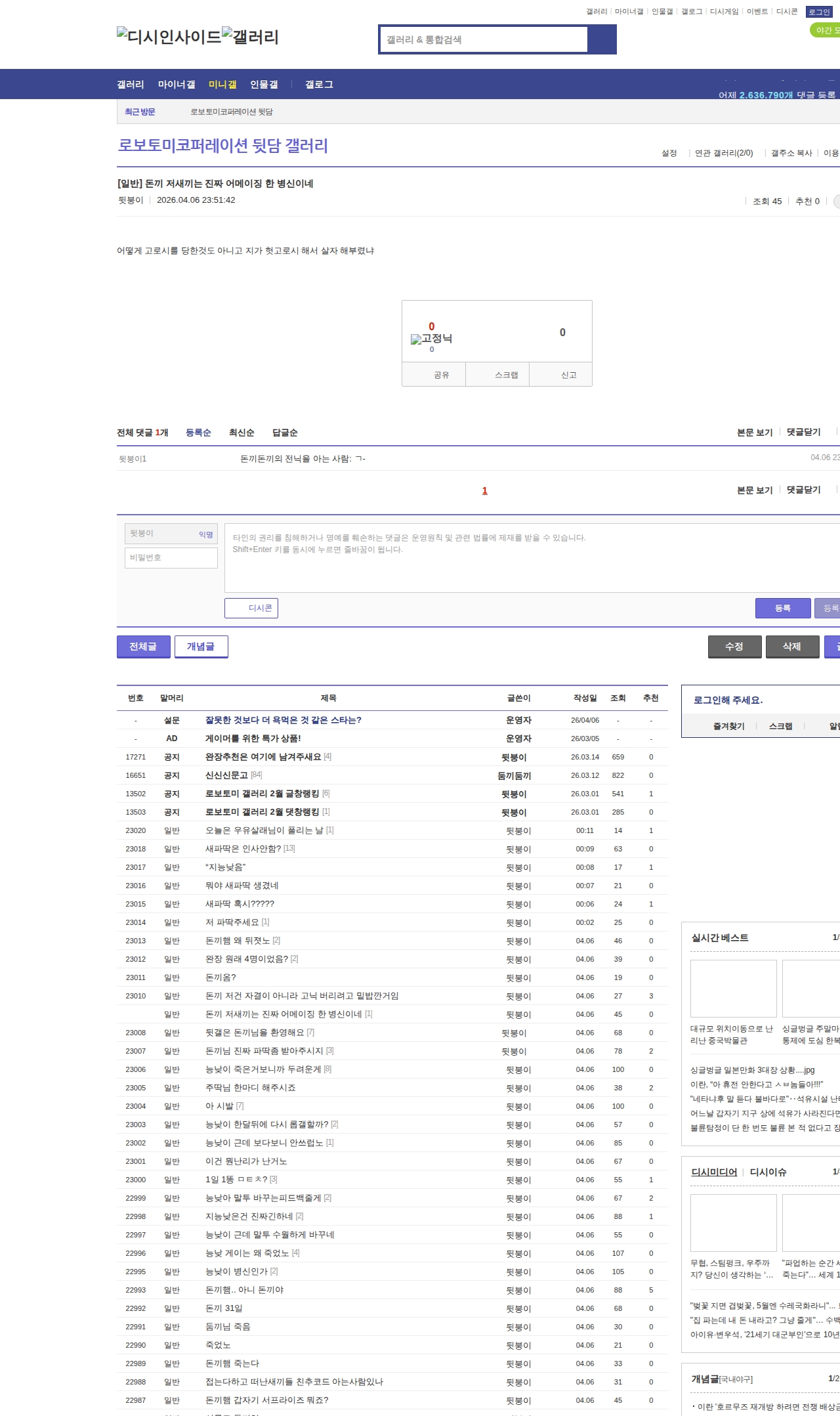Open the 로그인 button at top right
The width and height of the screenshot is (840, 1416).
click(818, 12)
